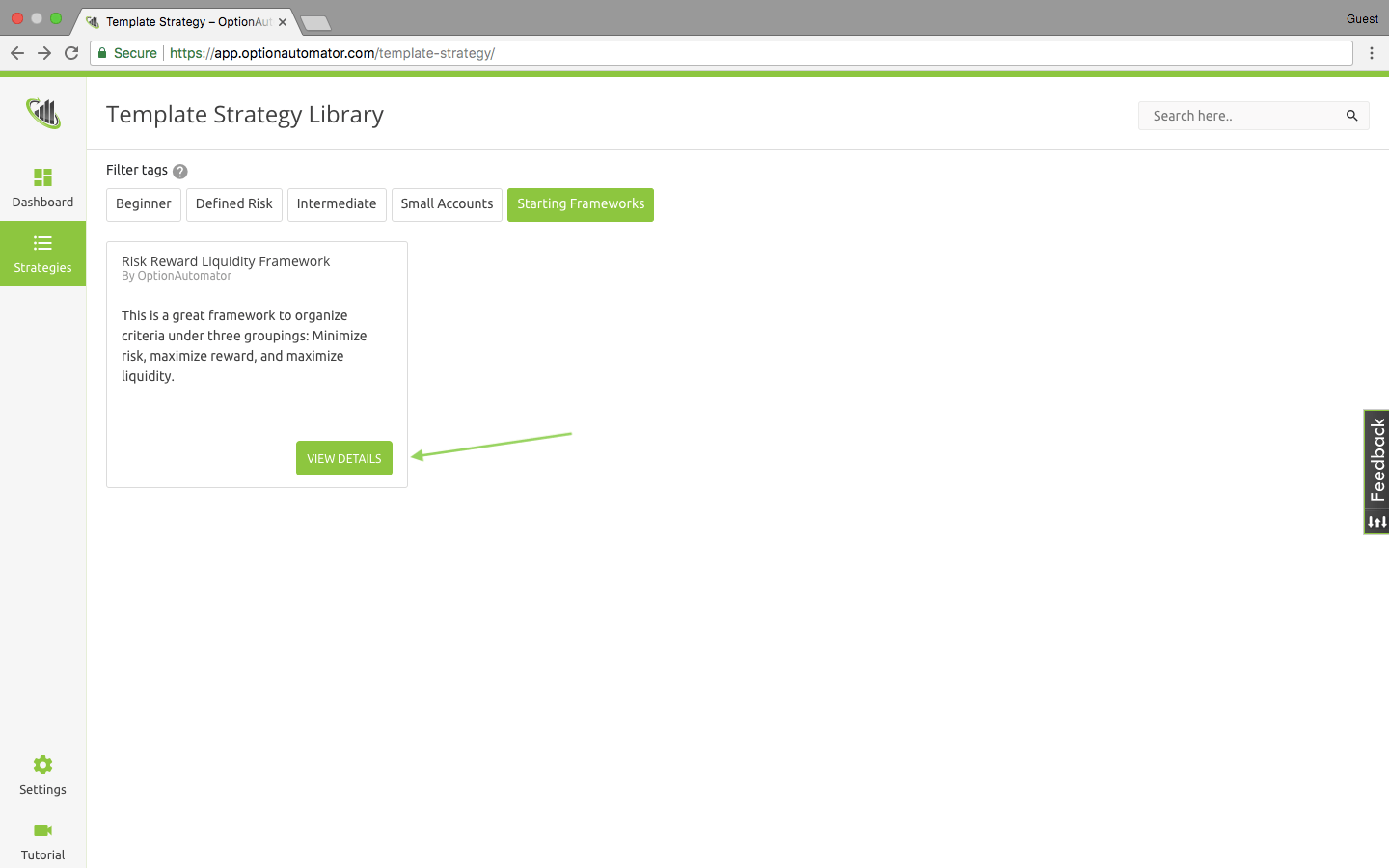Reload the page with the refresh icon
This screenshot has width=1389, height=868.
click(71, 53)
